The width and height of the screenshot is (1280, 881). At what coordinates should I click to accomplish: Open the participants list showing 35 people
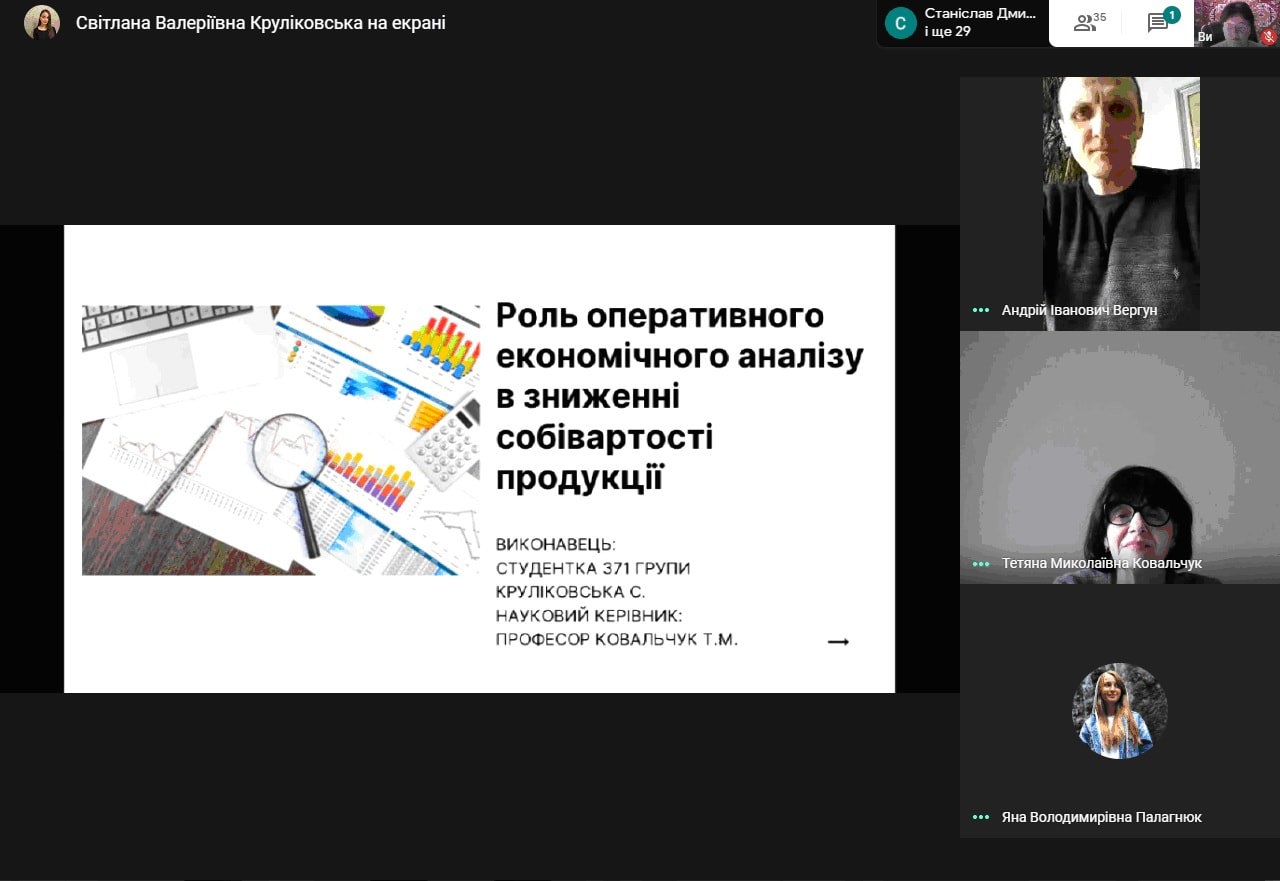1089,22
